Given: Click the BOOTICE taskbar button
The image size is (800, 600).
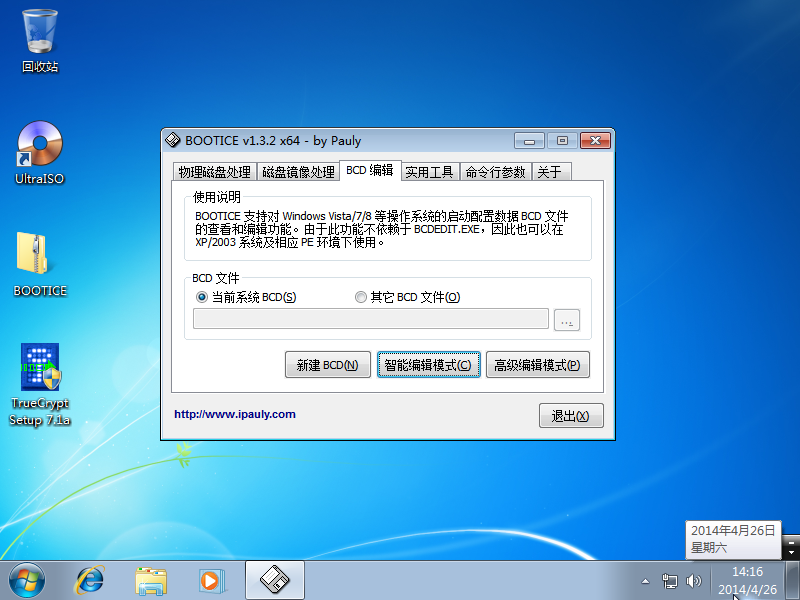Looking at the screenshot, I should (x=275, y=580).
